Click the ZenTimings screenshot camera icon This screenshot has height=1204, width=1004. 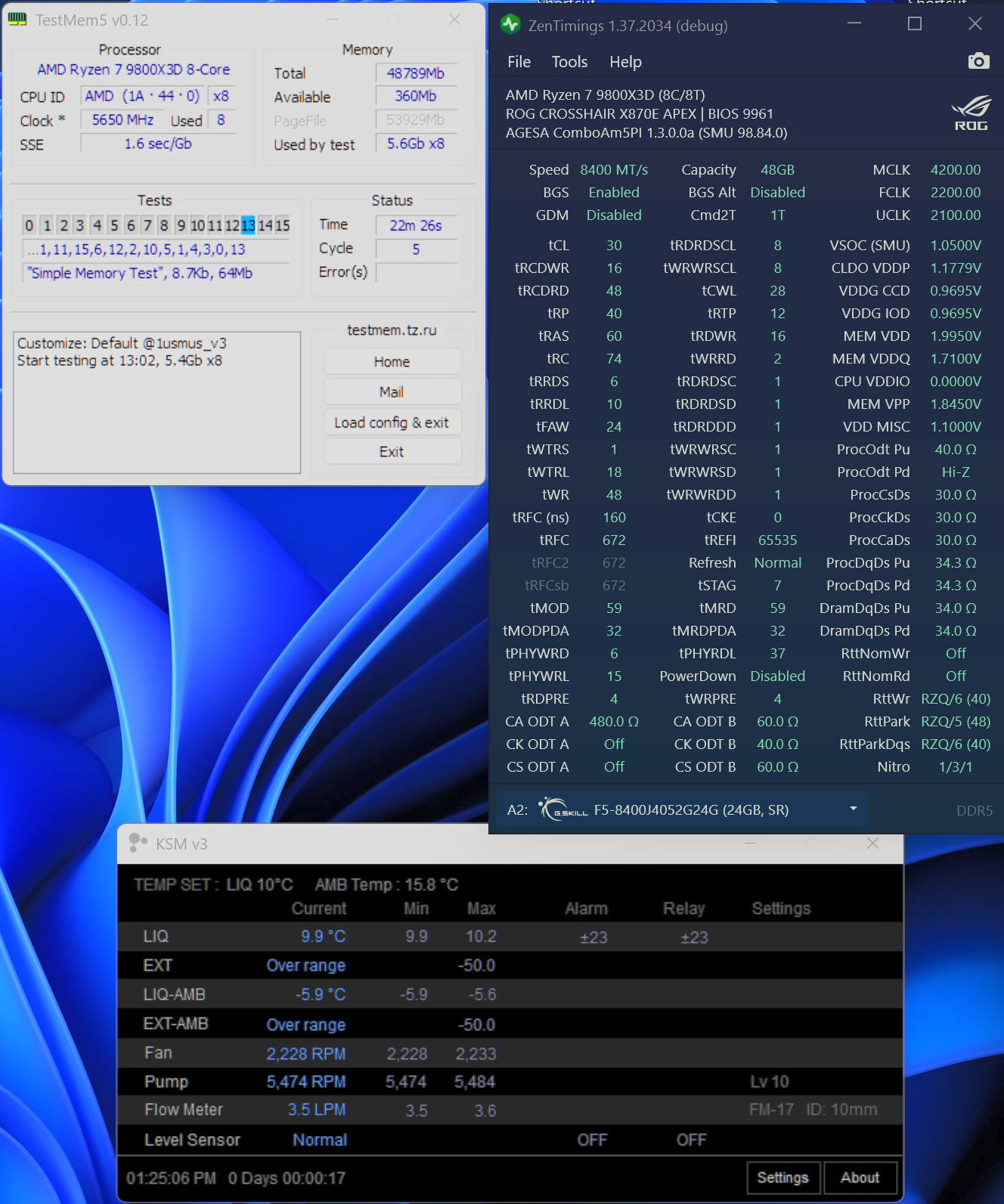coord(978,61)
